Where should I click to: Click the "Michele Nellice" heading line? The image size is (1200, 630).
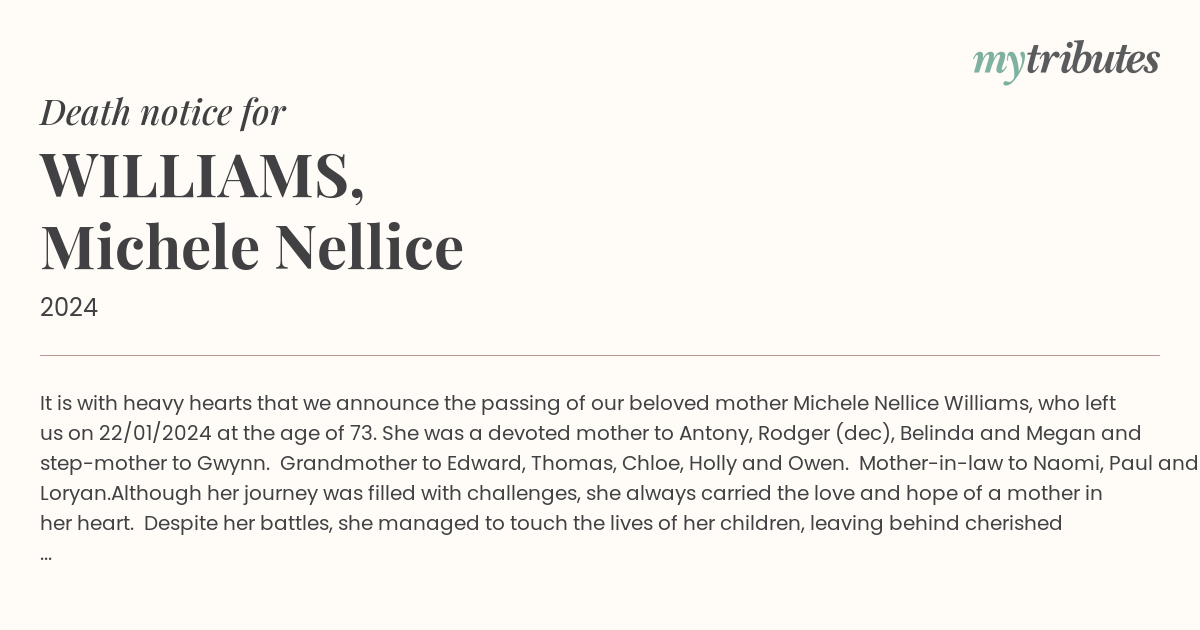point(252,247)
